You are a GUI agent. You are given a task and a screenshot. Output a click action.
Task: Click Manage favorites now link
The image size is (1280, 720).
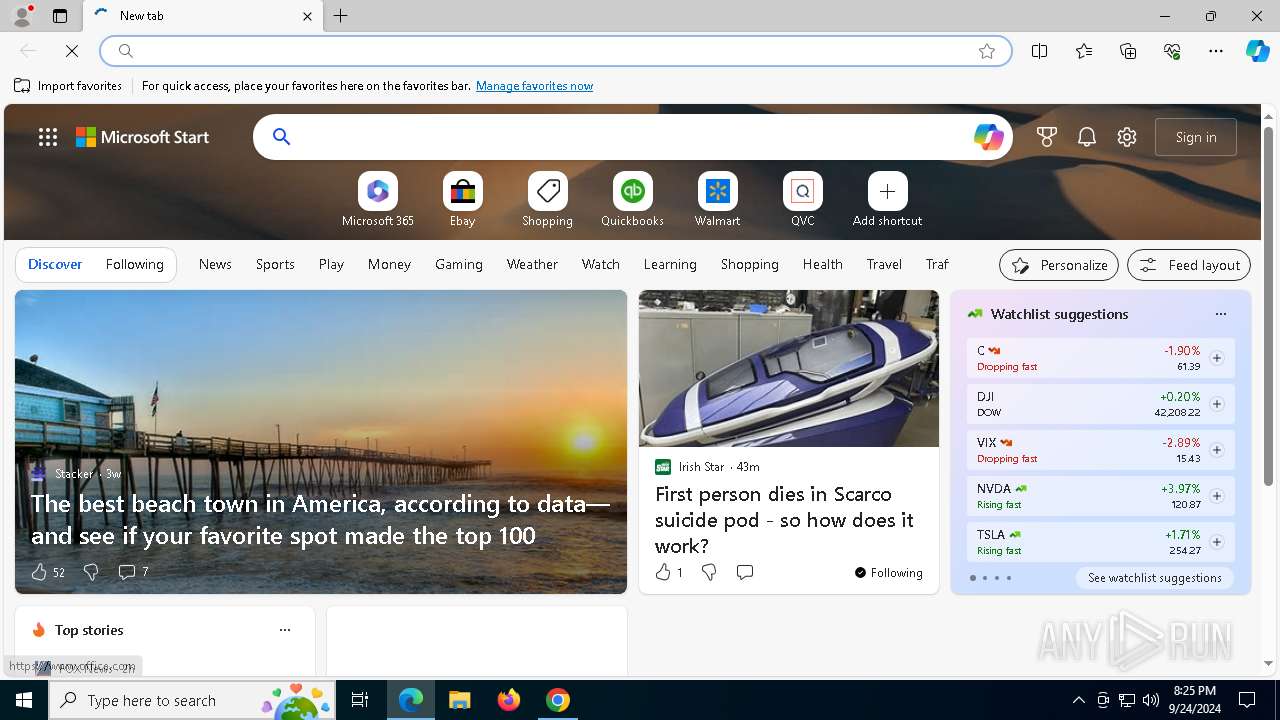[x=534, y=86]
